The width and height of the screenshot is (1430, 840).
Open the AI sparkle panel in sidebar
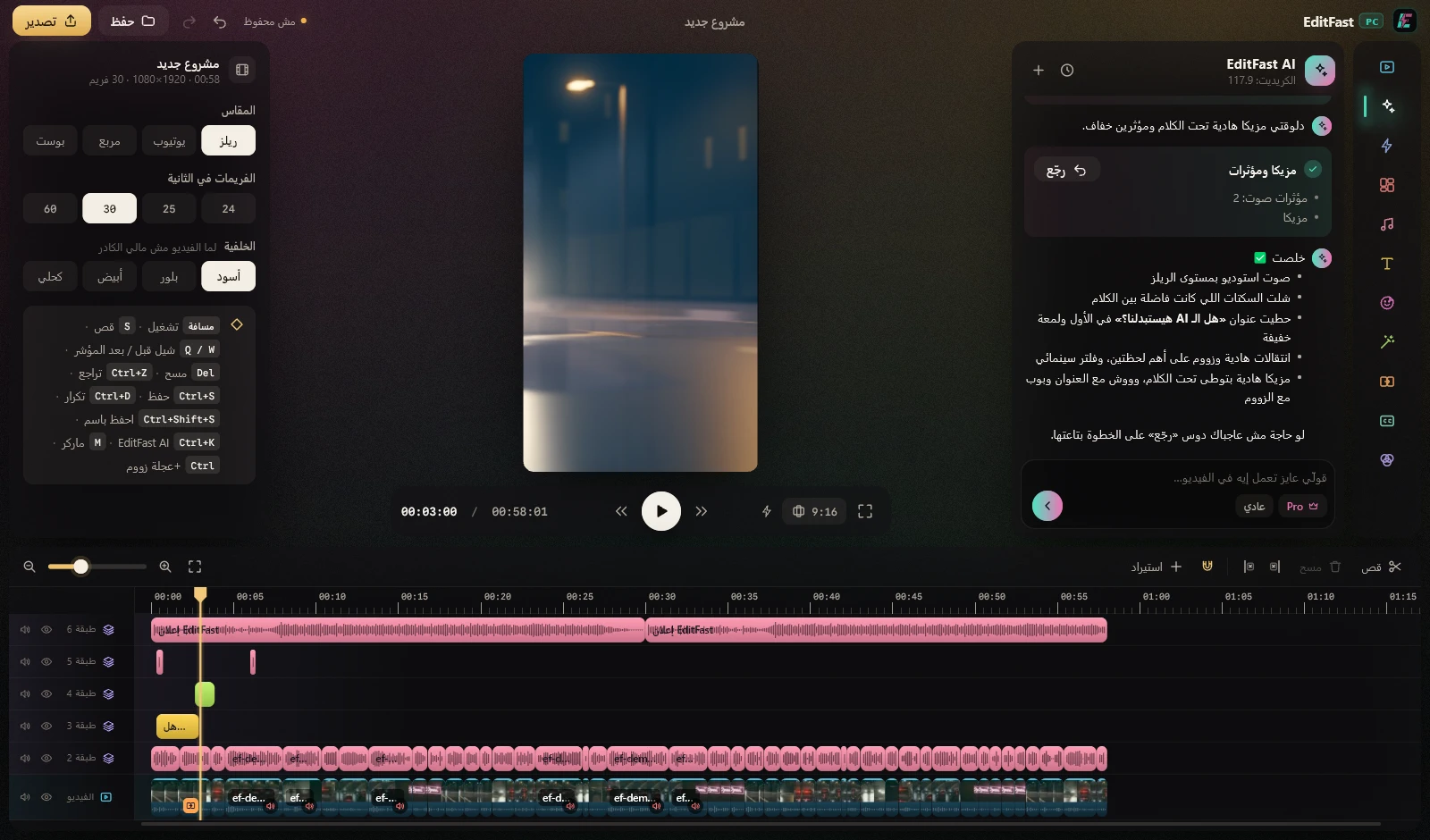point(1387,106)
